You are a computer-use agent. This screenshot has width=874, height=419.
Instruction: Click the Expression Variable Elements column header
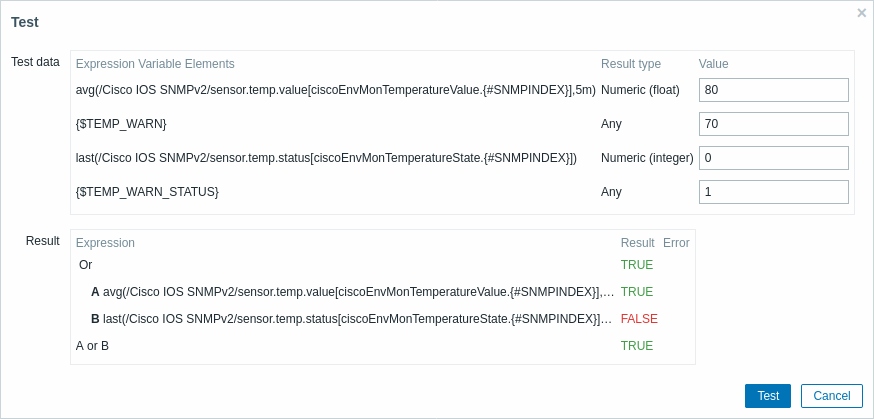(155, 64)
